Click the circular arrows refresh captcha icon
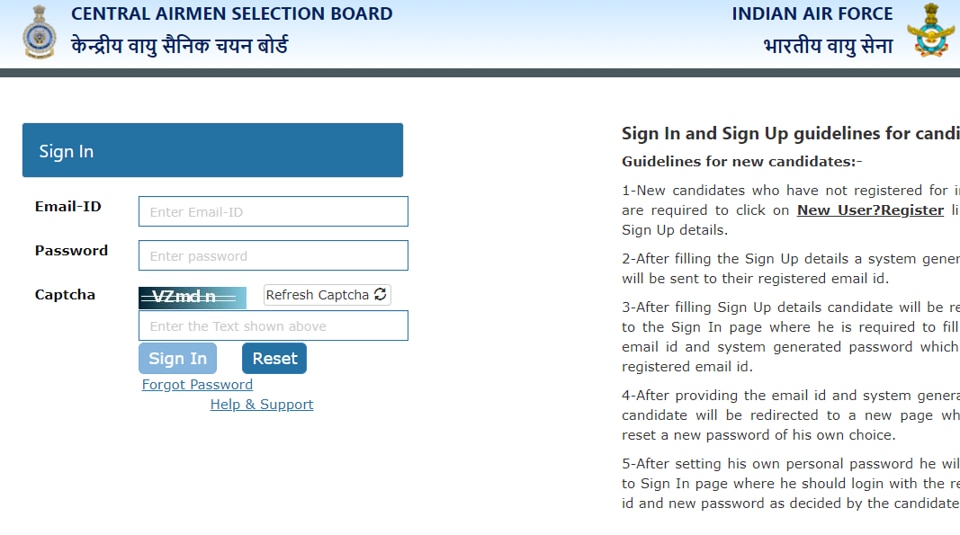Image resolution: width=960 pixels, height=535 pixels. (380, 295)
